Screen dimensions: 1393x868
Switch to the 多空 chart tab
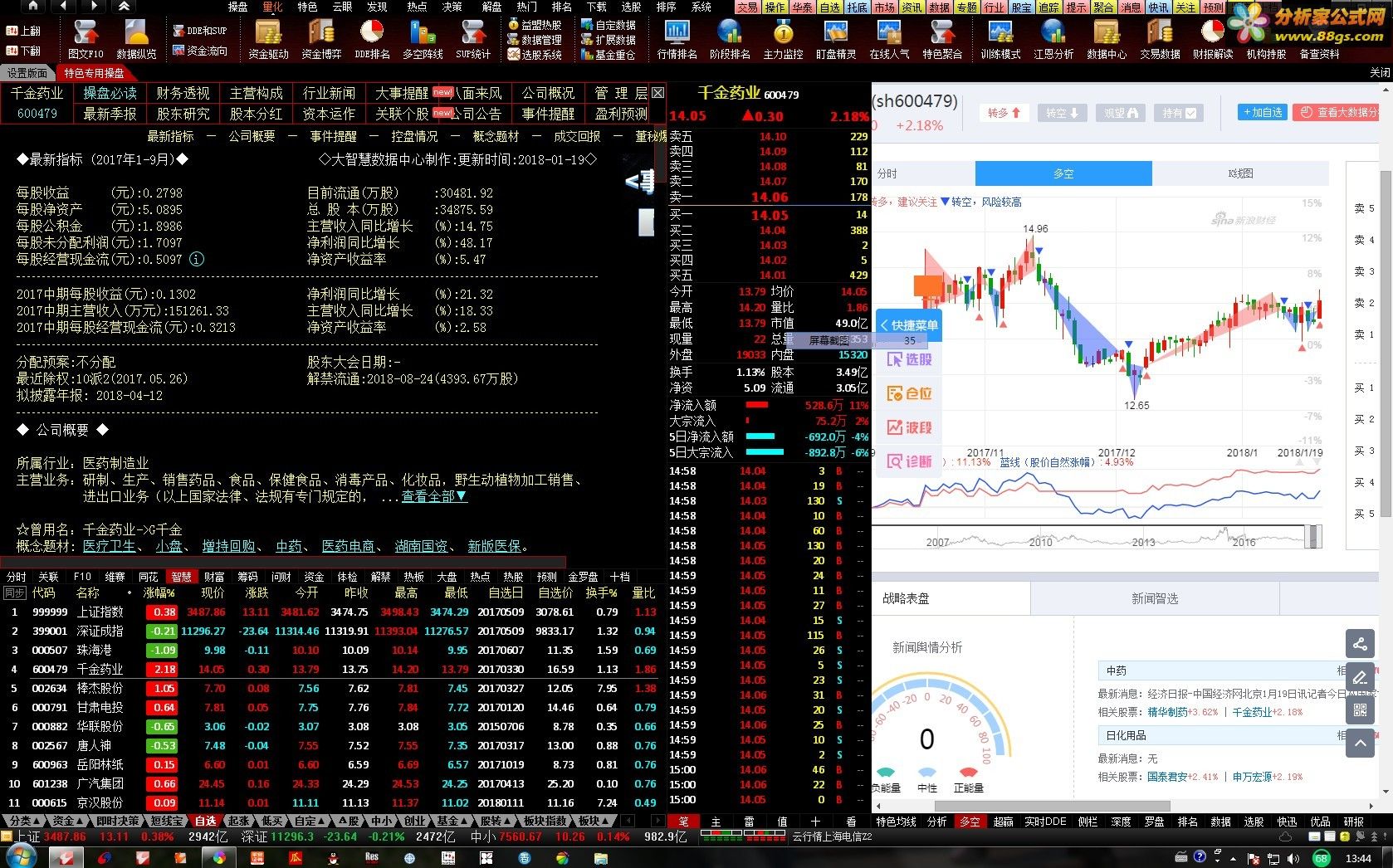tap(1063, 173)
